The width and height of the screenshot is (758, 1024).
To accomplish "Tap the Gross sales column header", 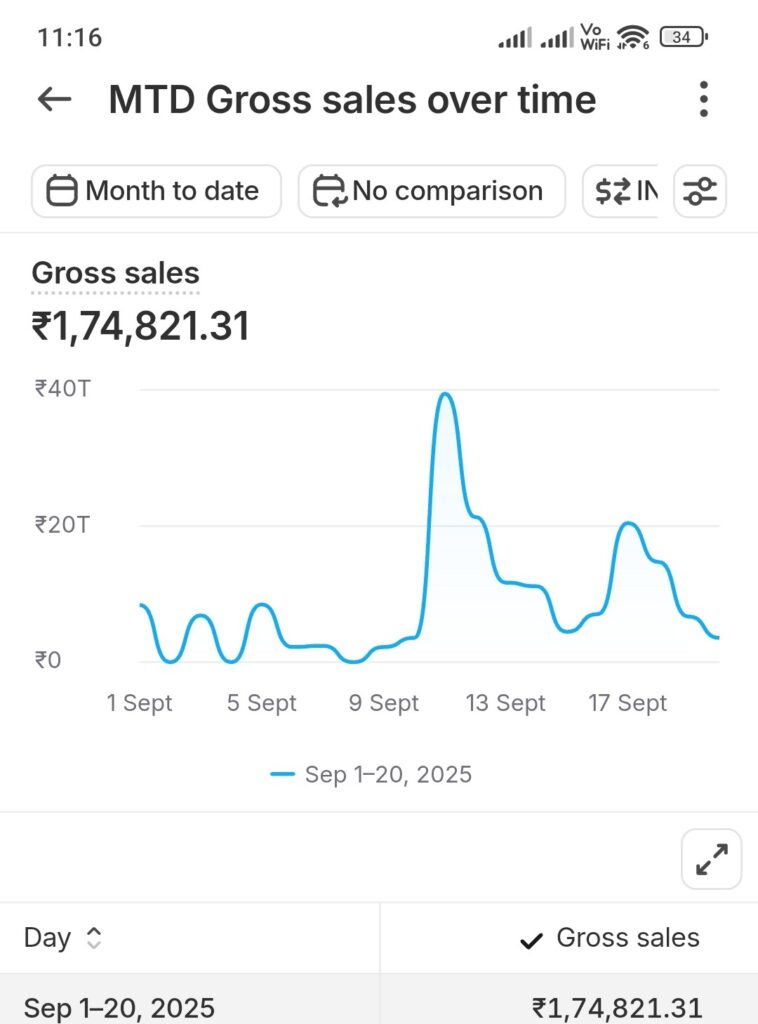I will (627, 938).
